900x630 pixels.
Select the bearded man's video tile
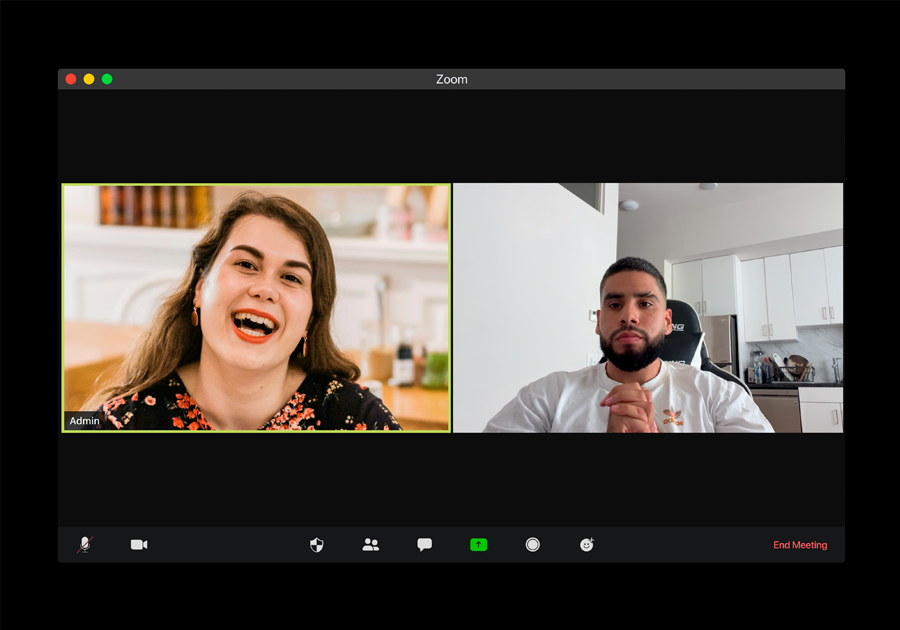tap(648, 307)
